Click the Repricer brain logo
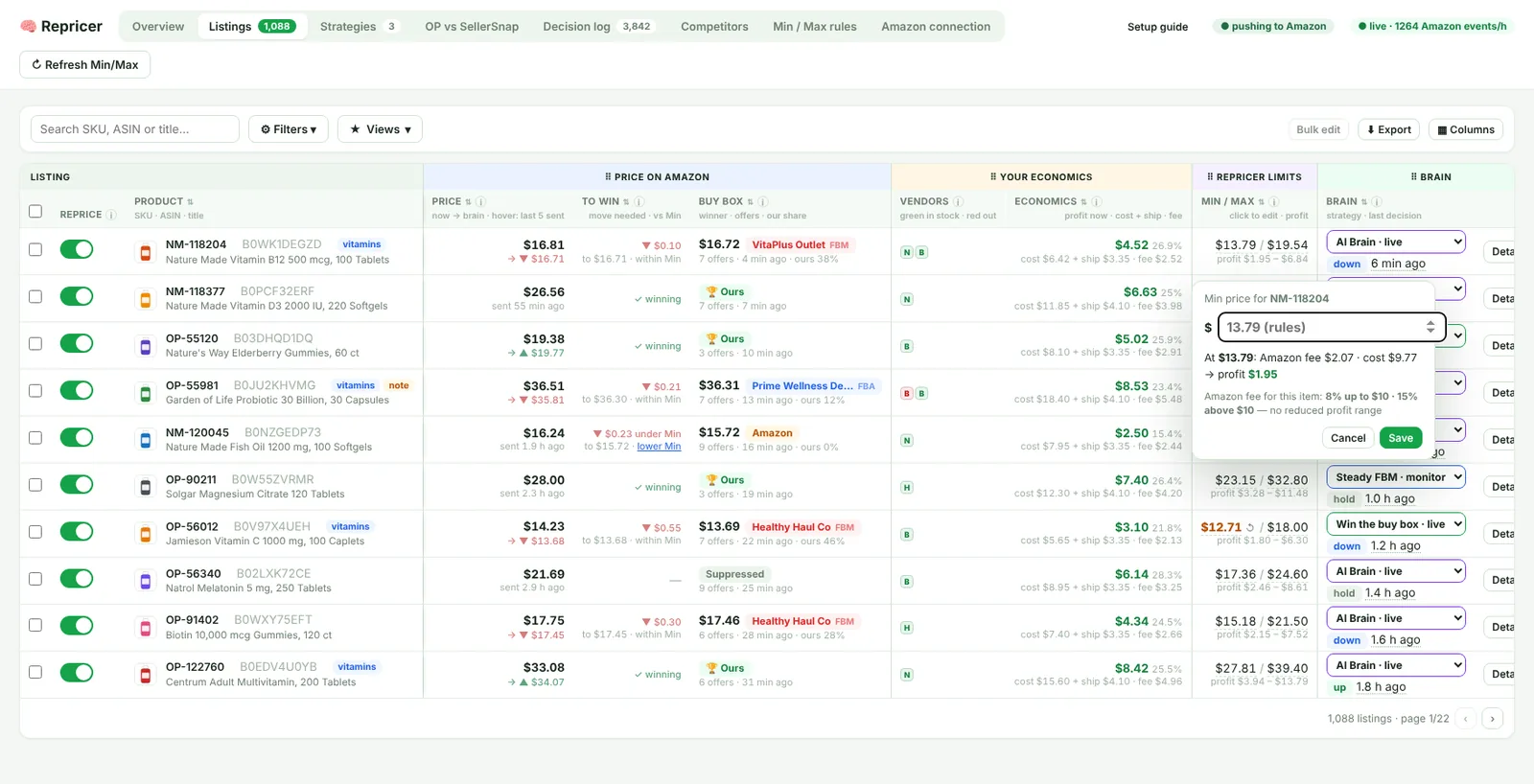The width and height of the screenshot is (1534, 784). tap(29, 27)
